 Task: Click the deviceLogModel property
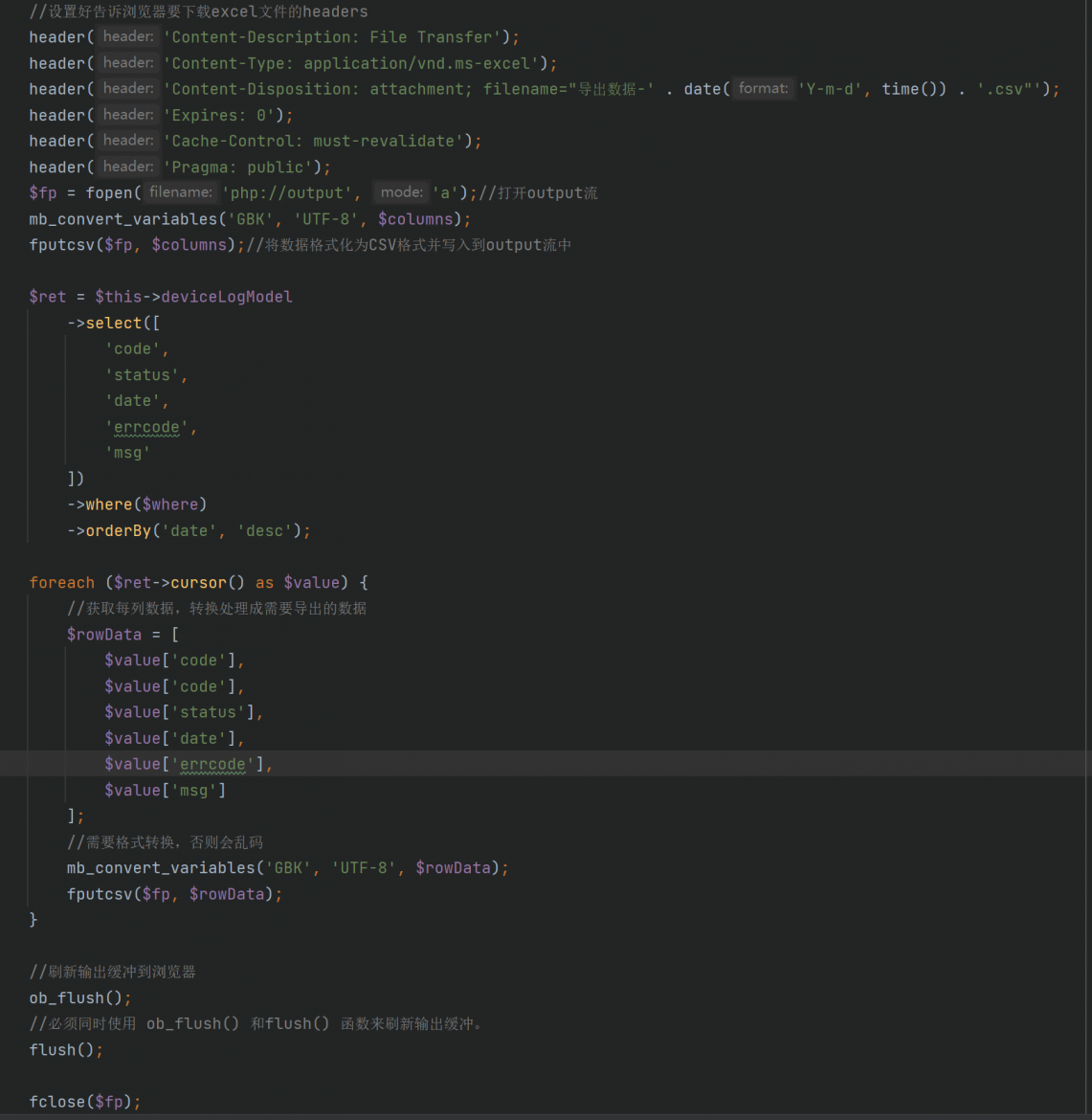tap(227, 297)
